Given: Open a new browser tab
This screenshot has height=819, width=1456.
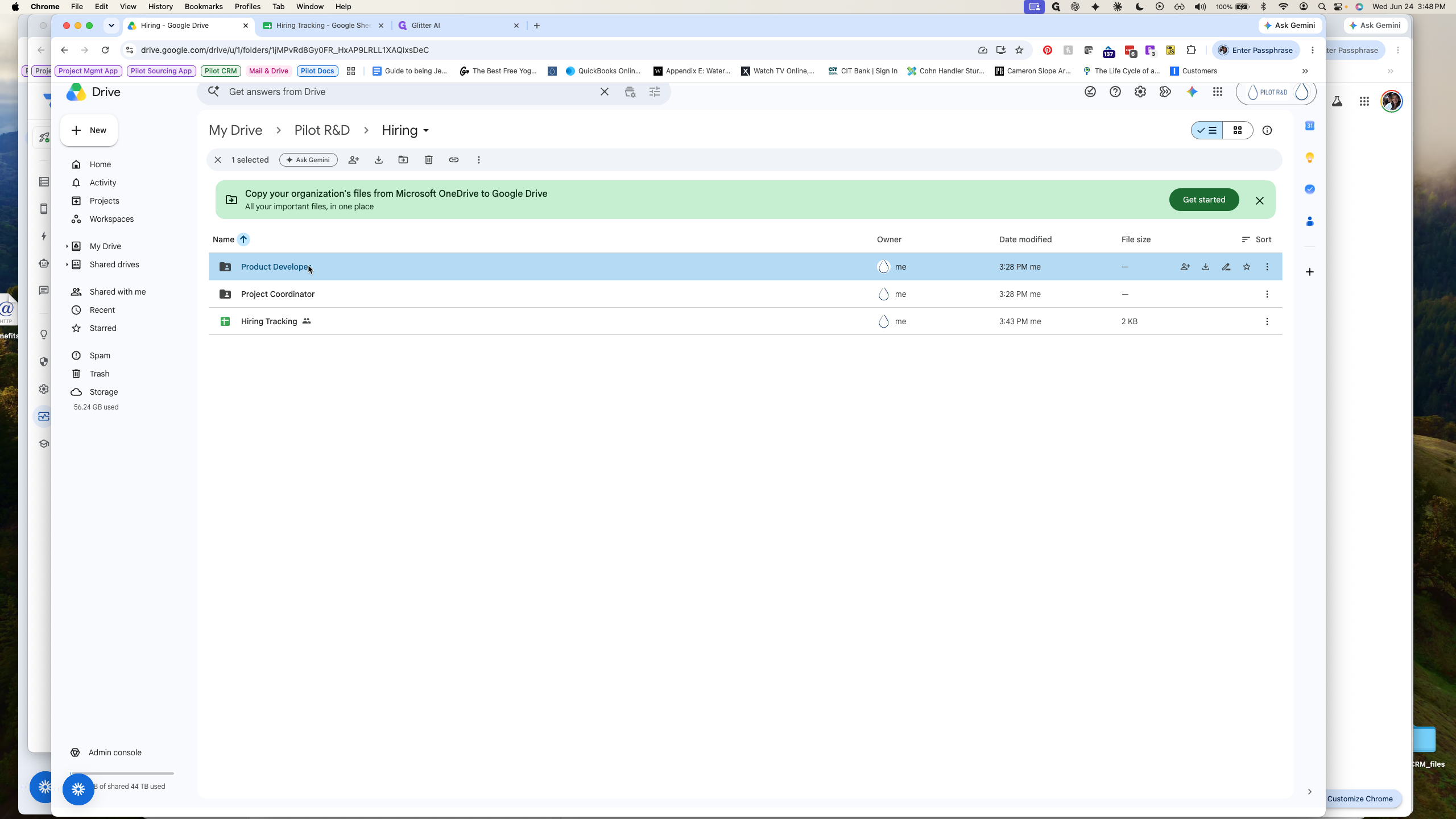Looking at the screenshot, I should (x=537, y=26).
